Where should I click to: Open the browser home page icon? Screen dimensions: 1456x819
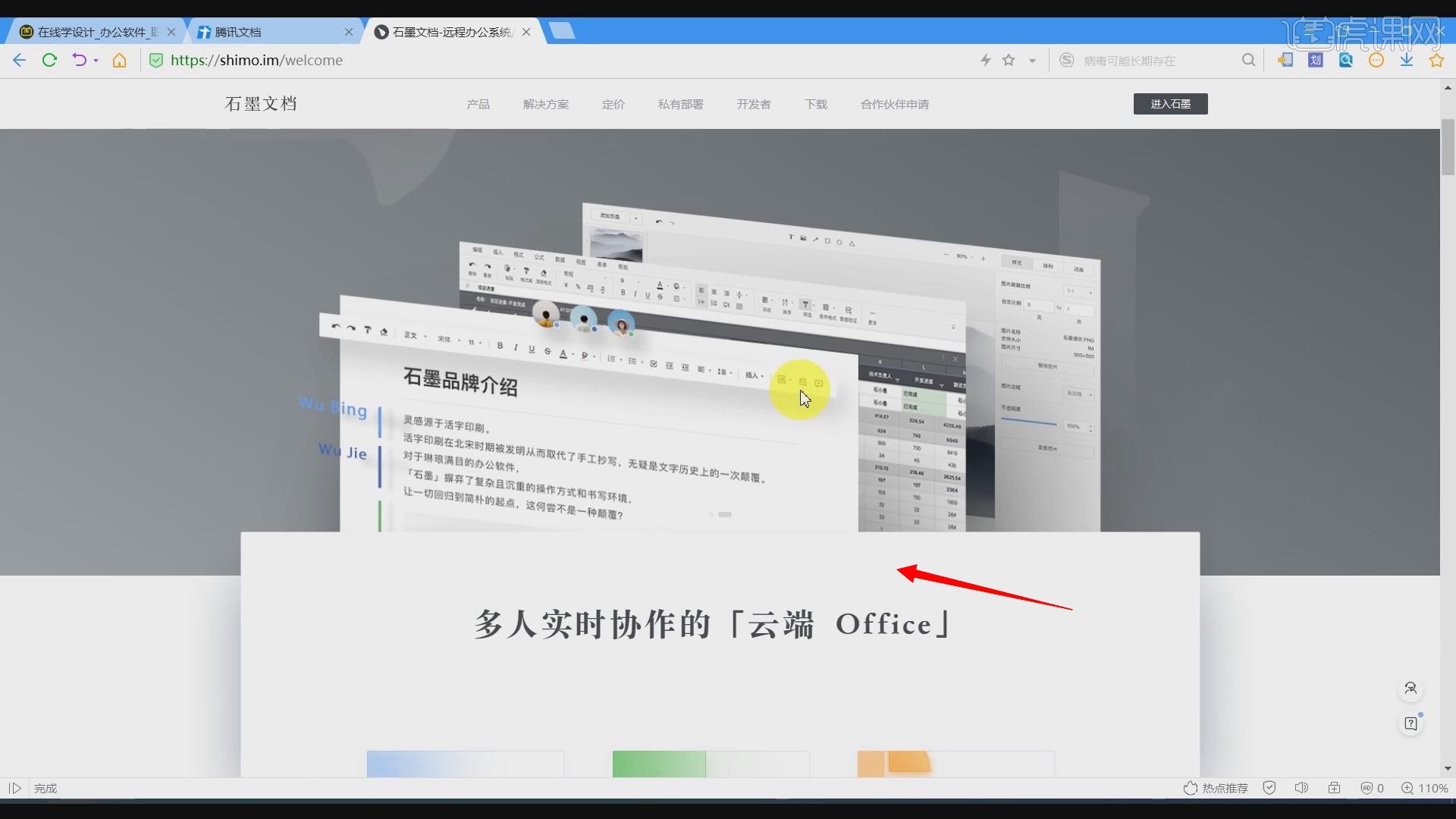119,60
